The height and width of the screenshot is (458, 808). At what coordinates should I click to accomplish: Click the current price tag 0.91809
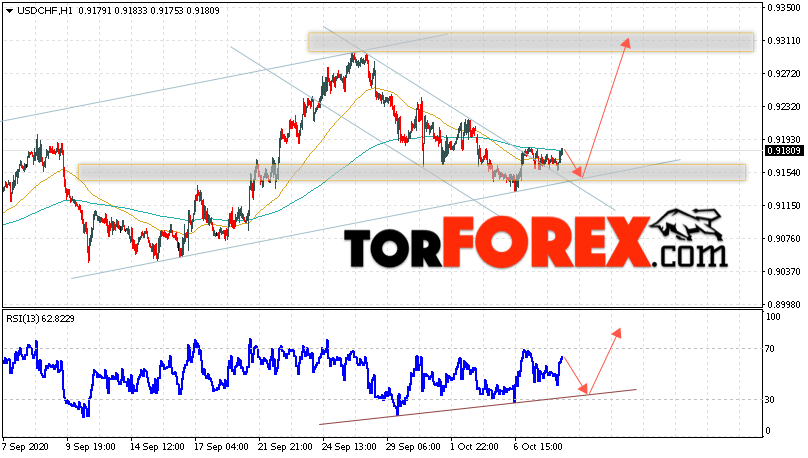coord(784,151)
